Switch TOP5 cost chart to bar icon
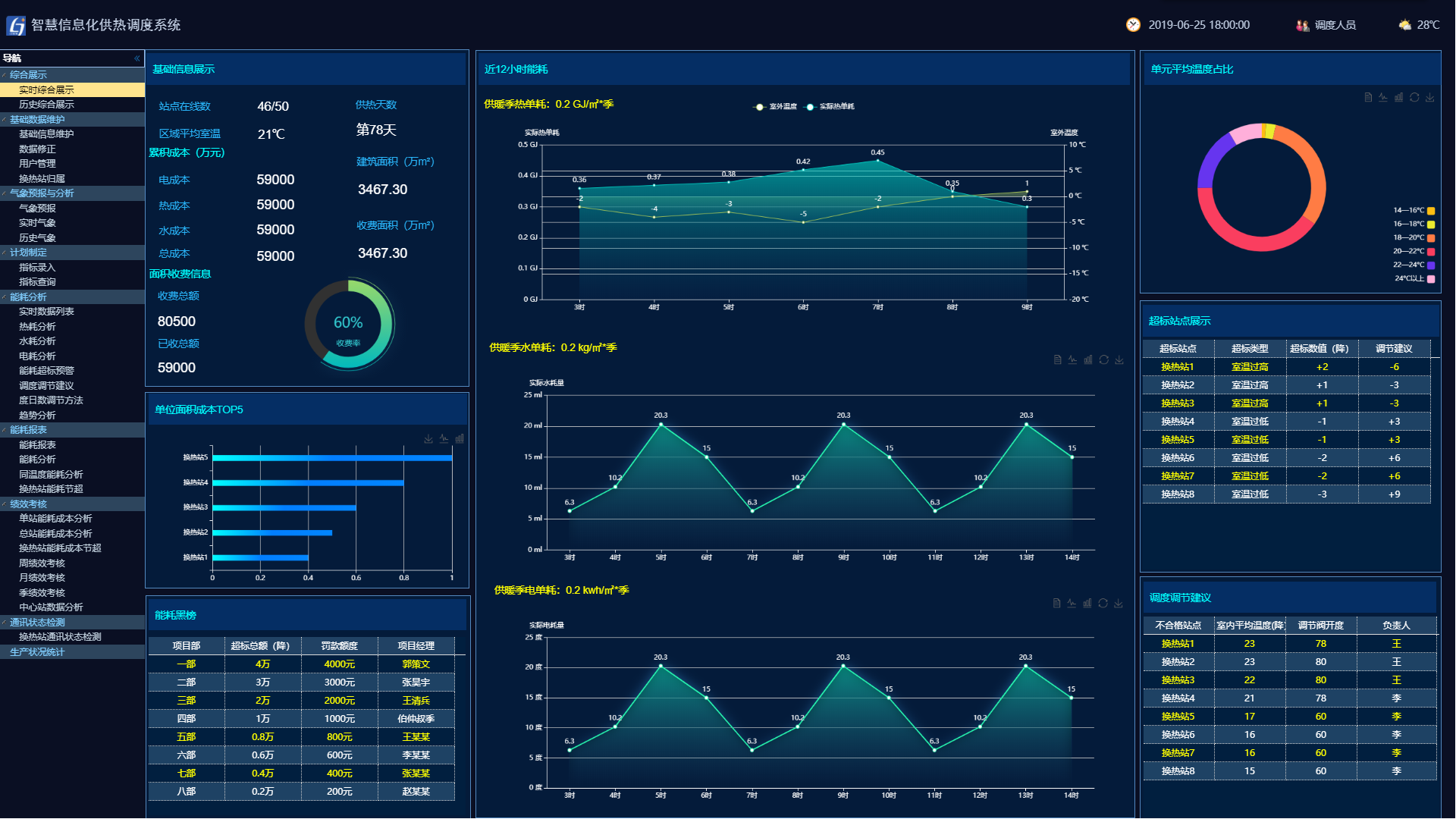The width and height of the screenshot is (1456, 819). [460, 439]
